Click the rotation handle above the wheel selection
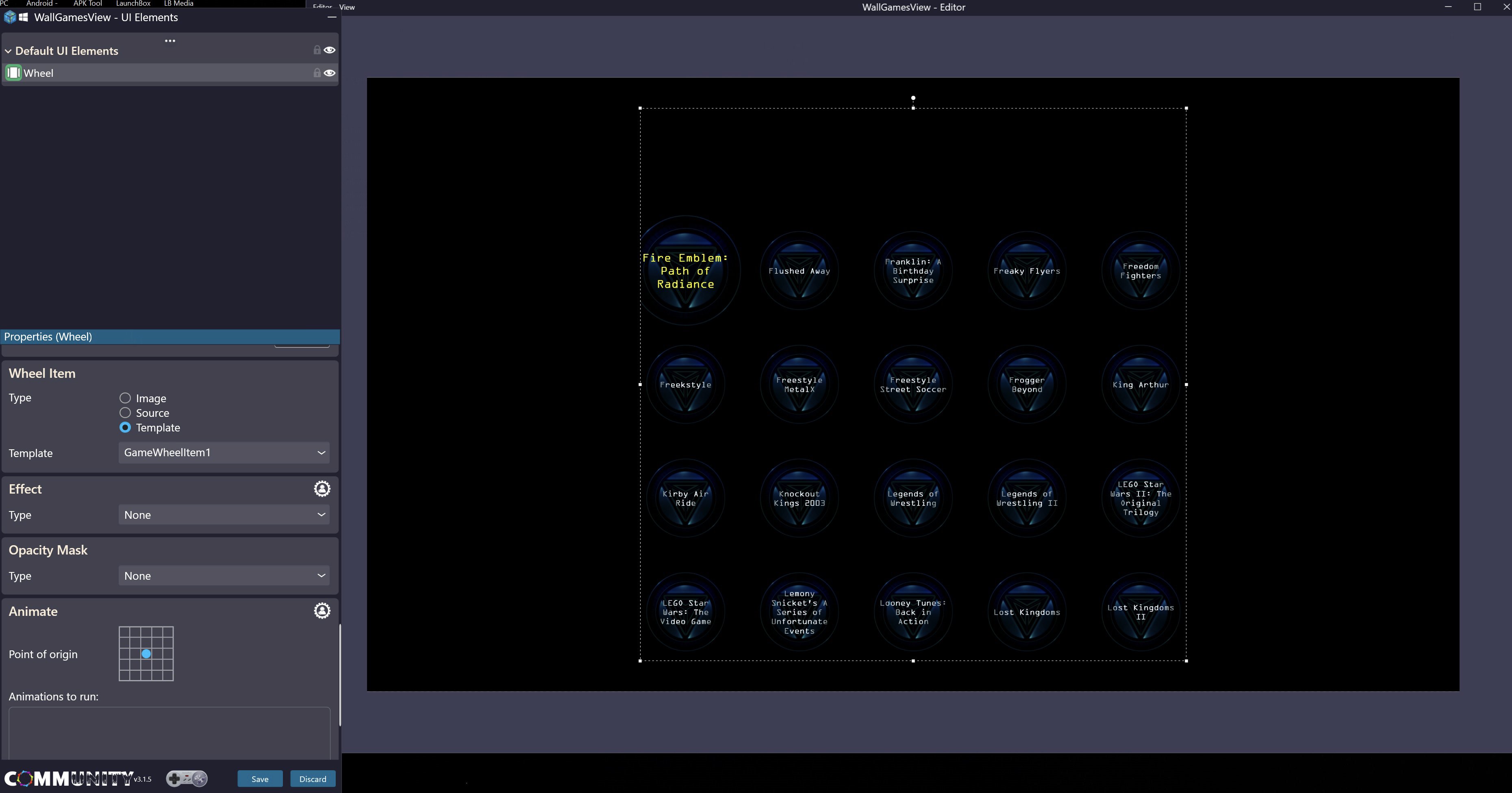The image size is (1512, 793). click(913, 98)
